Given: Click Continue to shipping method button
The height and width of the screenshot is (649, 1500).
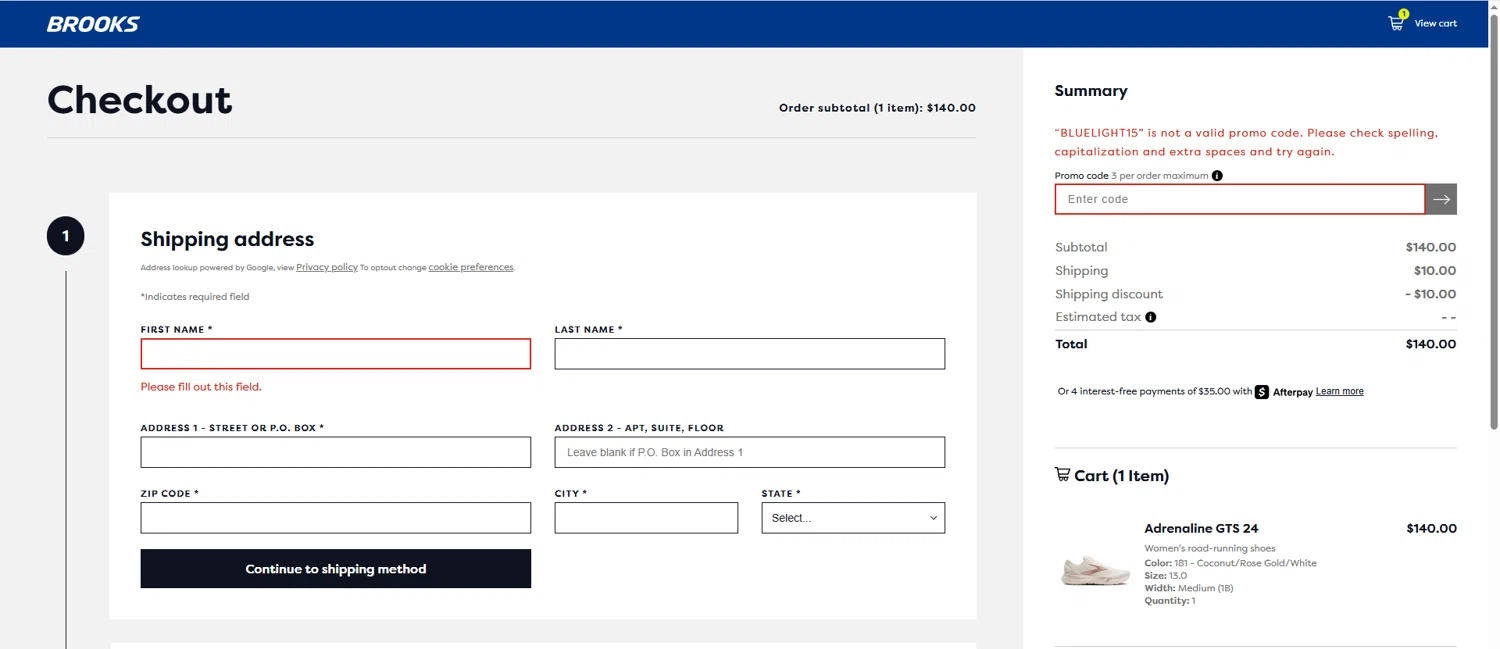Looking at the screenshot, I should coord(336,569).
